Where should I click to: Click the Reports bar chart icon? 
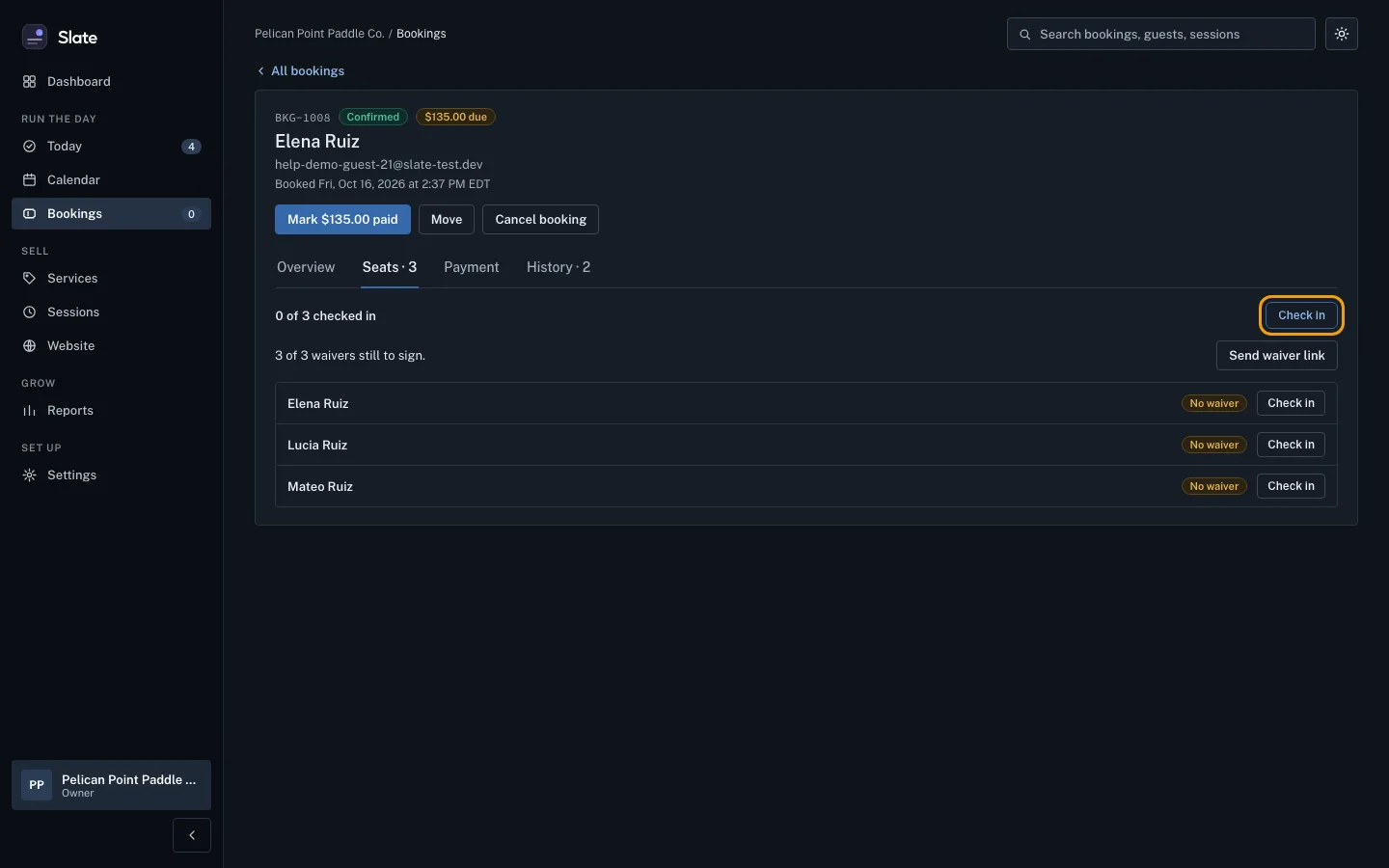[29, 411]
